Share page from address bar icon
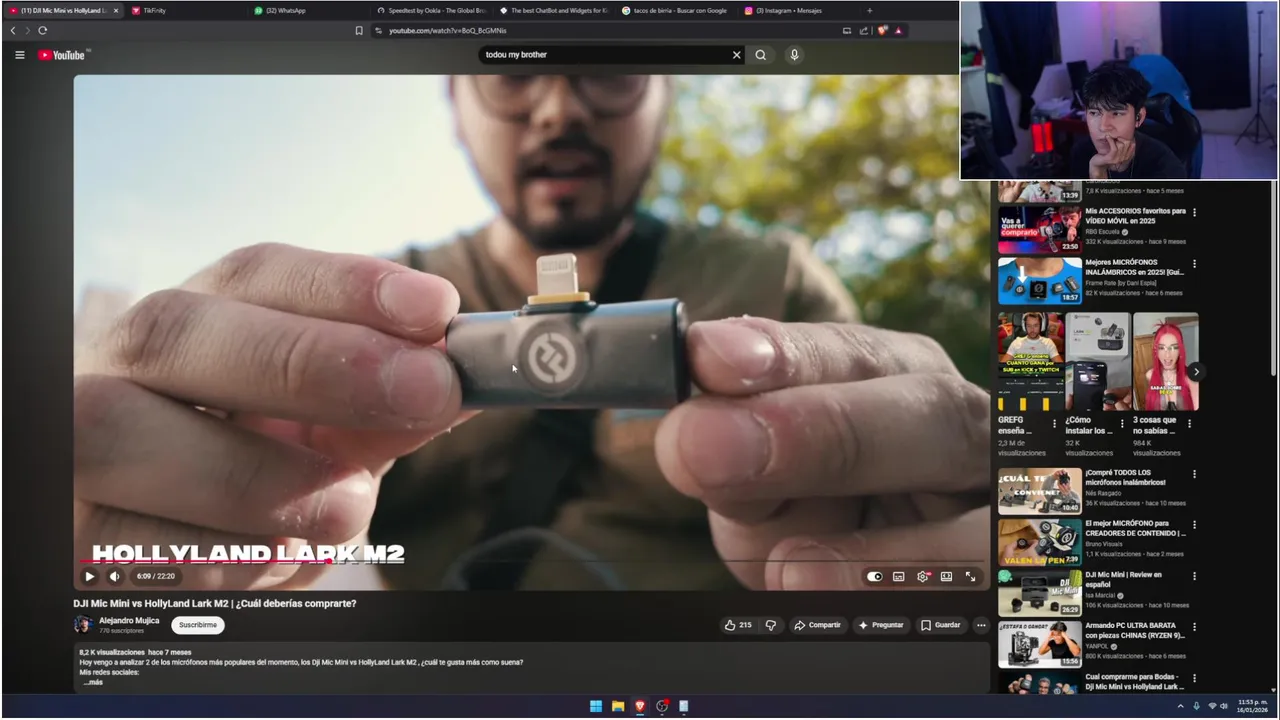Image resolution: width=1280 pixels, height=720 pixels. pyautogui.click(x=863, y=31)
